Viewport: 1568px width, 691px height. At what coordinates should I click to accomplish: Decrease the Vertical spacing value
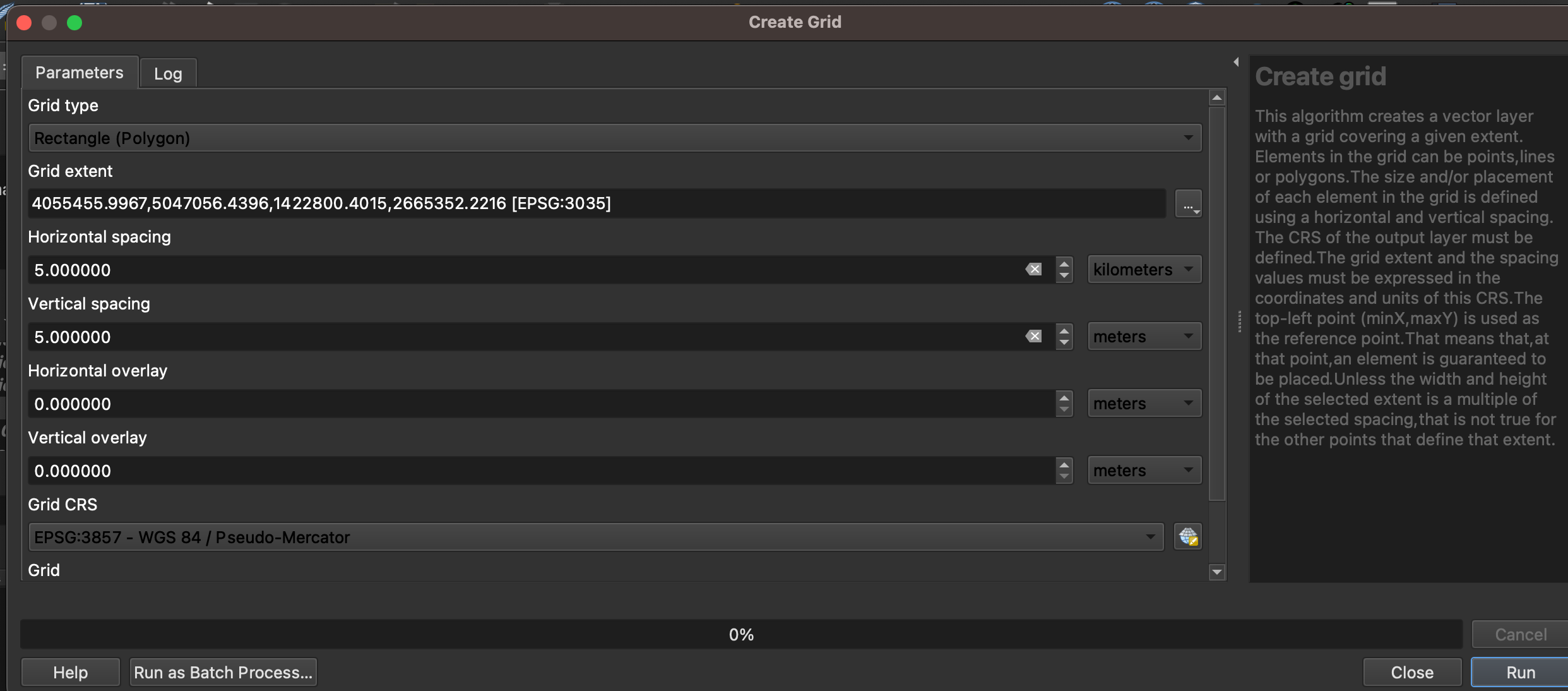(1064, 343)
